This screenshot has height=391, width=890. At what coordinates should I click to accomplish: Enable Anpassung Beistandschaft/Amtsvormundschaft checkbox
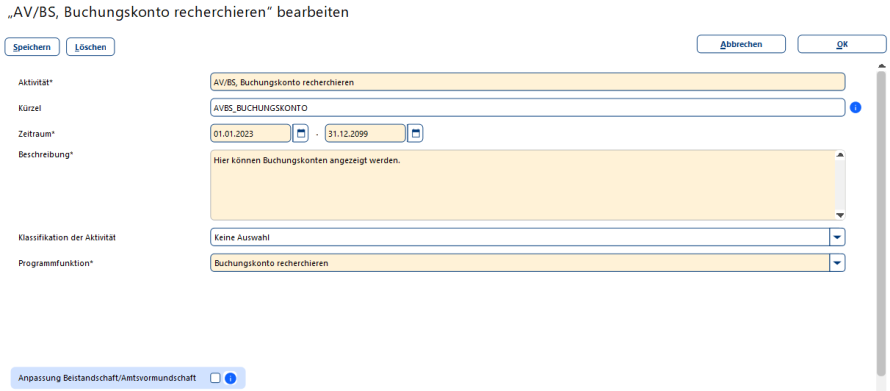pos(215,378)
